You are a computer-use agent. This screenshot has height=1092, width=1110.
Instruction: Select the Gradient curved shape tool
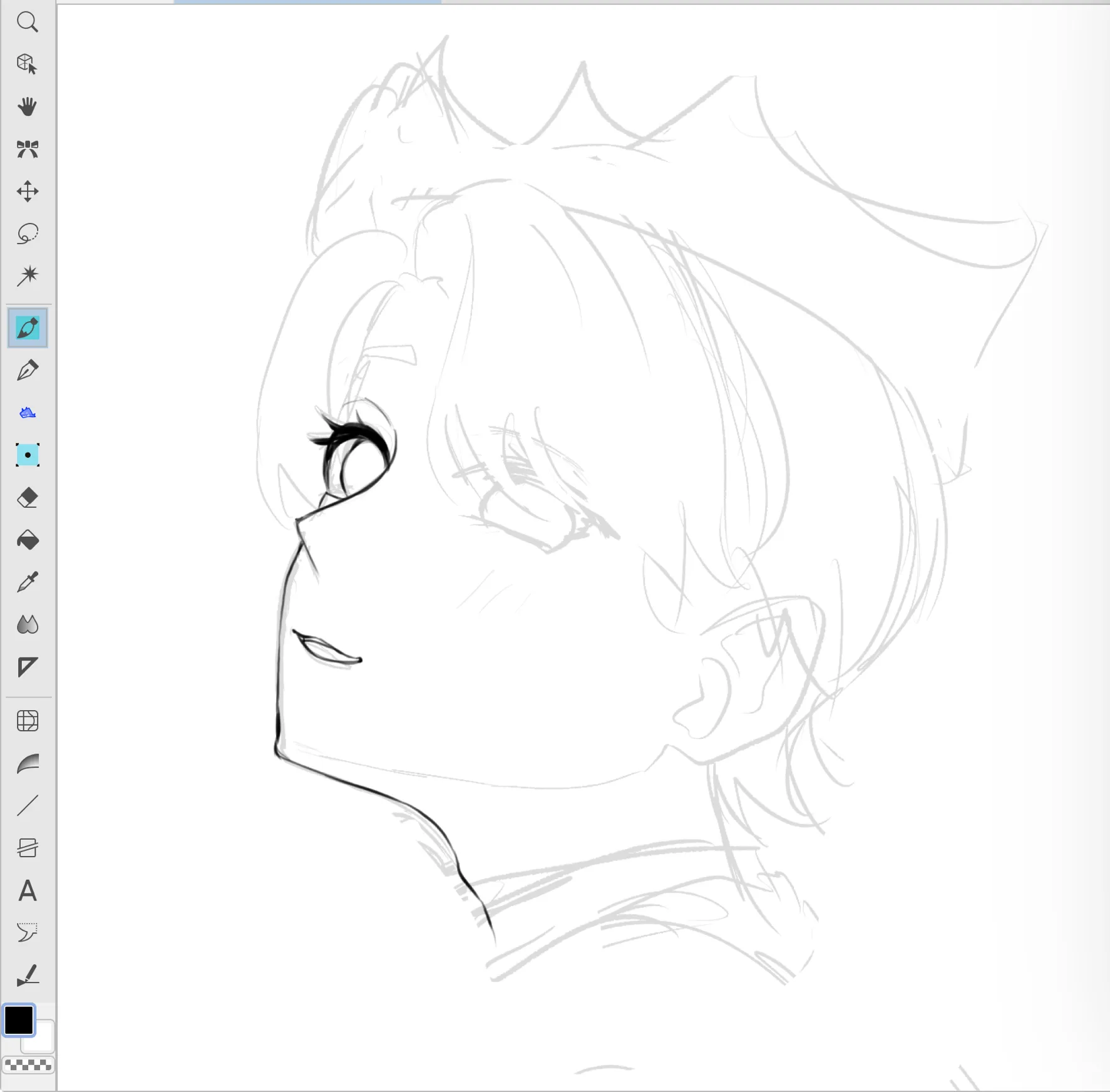coord(28,763)
